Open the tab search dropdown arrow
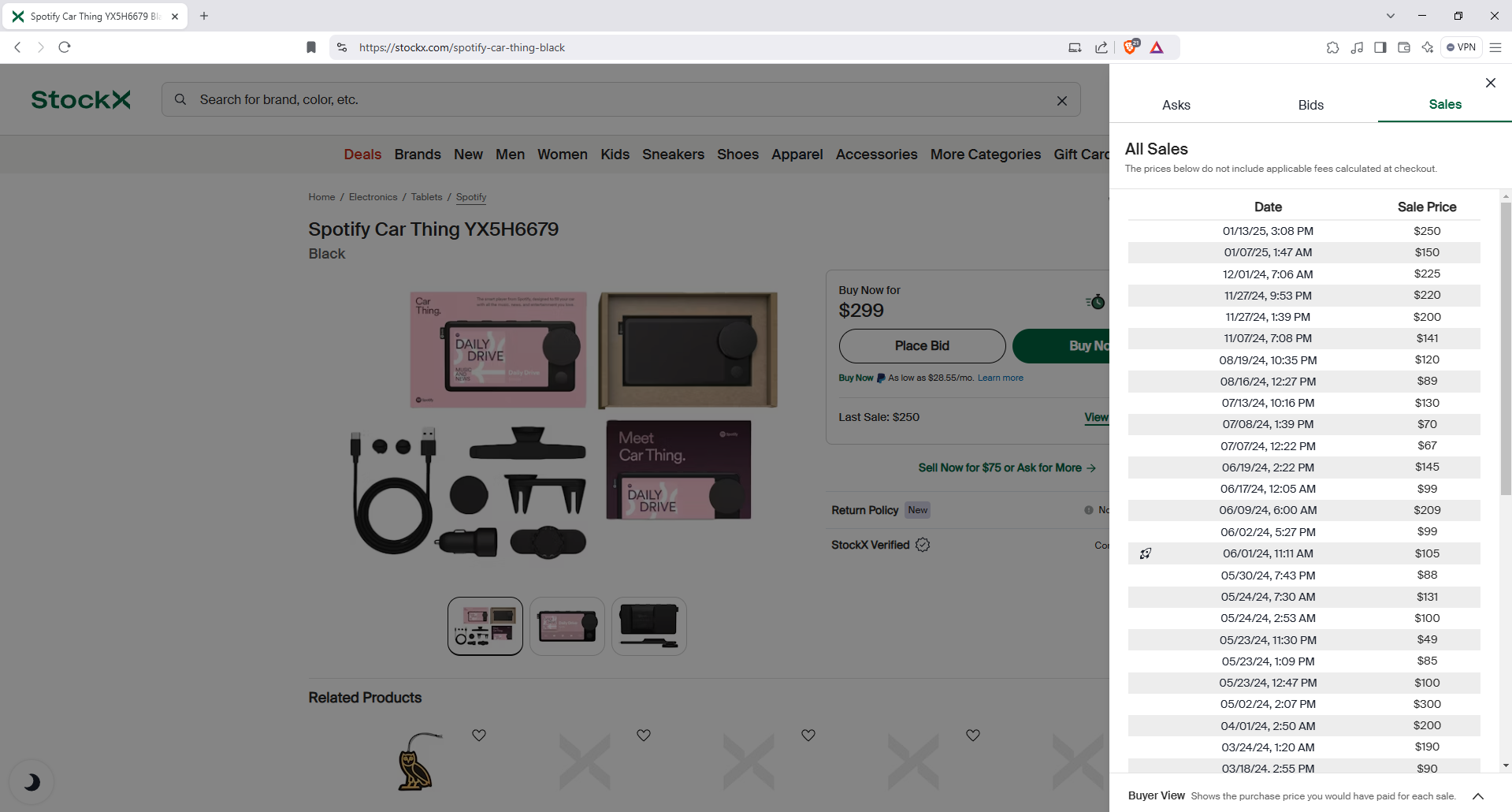The width and height of the screenshot is (1512, 812). 1390,16
